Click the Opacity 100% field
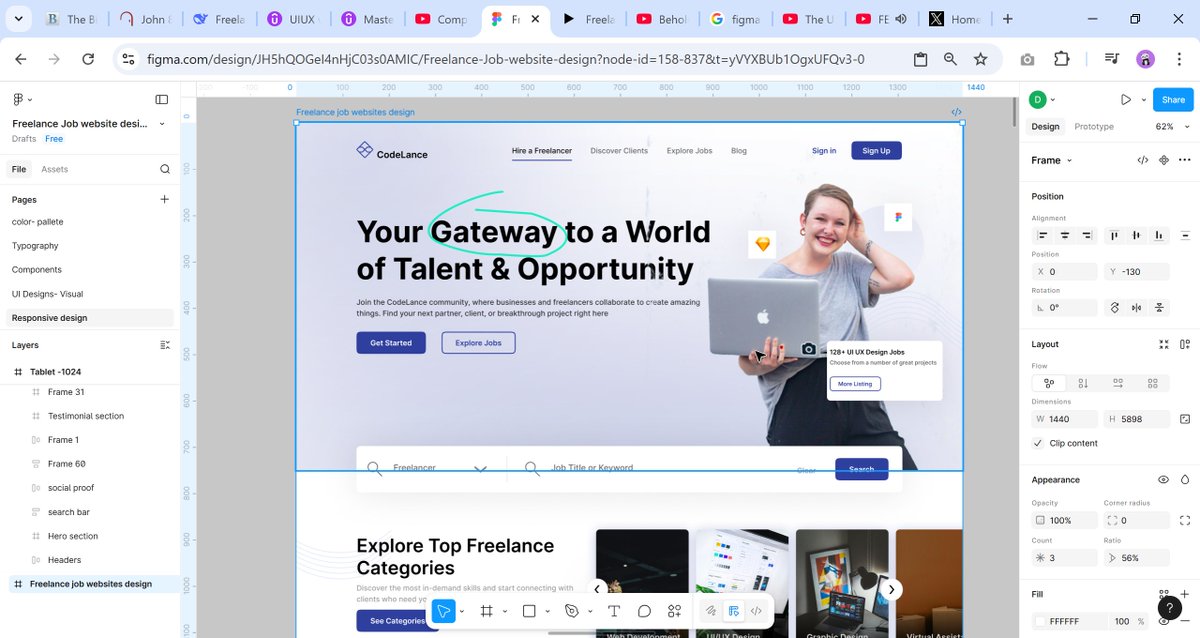 pyautogui.click(x=1064, y=520)
